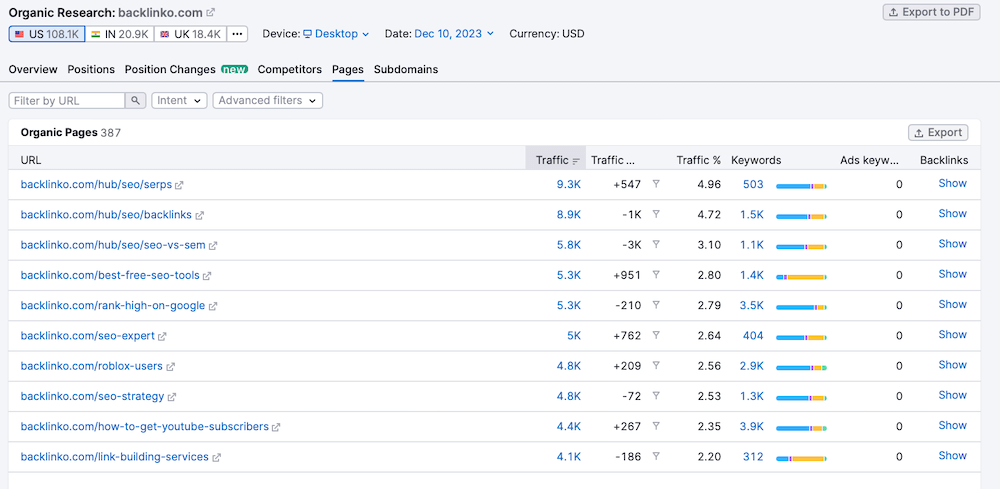
Task: Click filter funnel icon in the +547 row
Action: coord(656,184)
